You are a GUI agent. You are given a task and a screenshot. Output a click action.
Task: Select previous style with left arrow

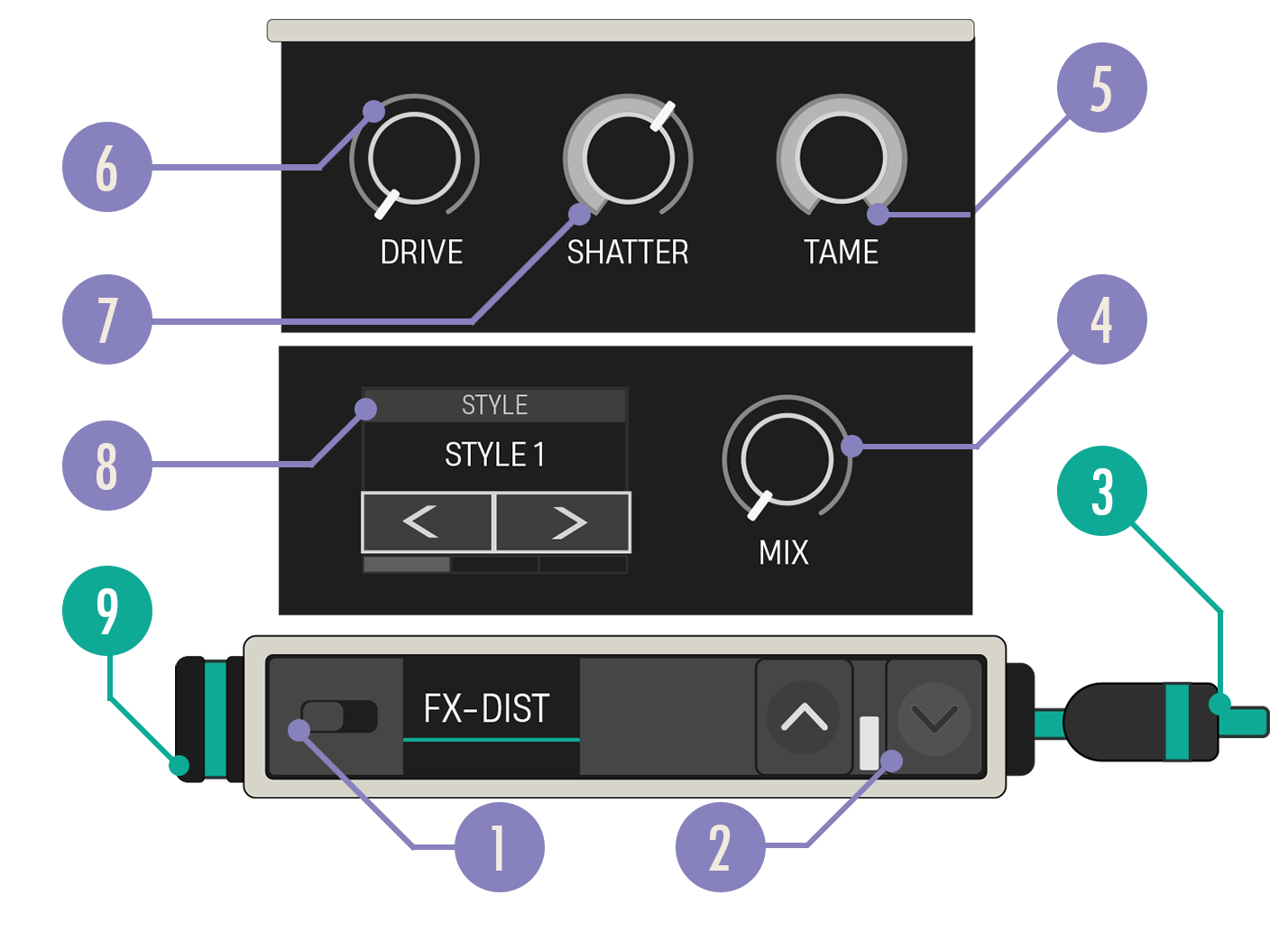click(x=428, y=522)
